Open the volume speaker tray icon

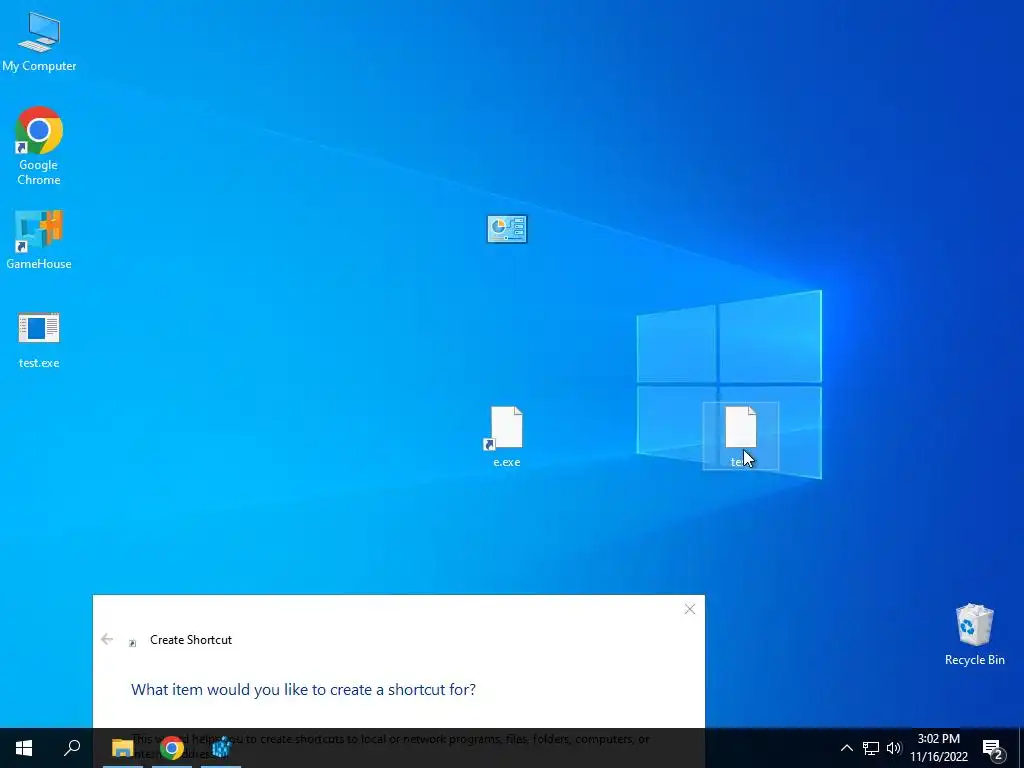pyautogui.click(x=893, y=748)
